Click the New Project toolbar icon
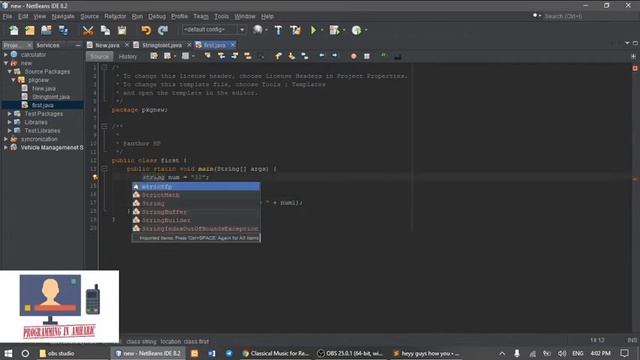This screenshot has height=360, width=640. click(30, 30)
